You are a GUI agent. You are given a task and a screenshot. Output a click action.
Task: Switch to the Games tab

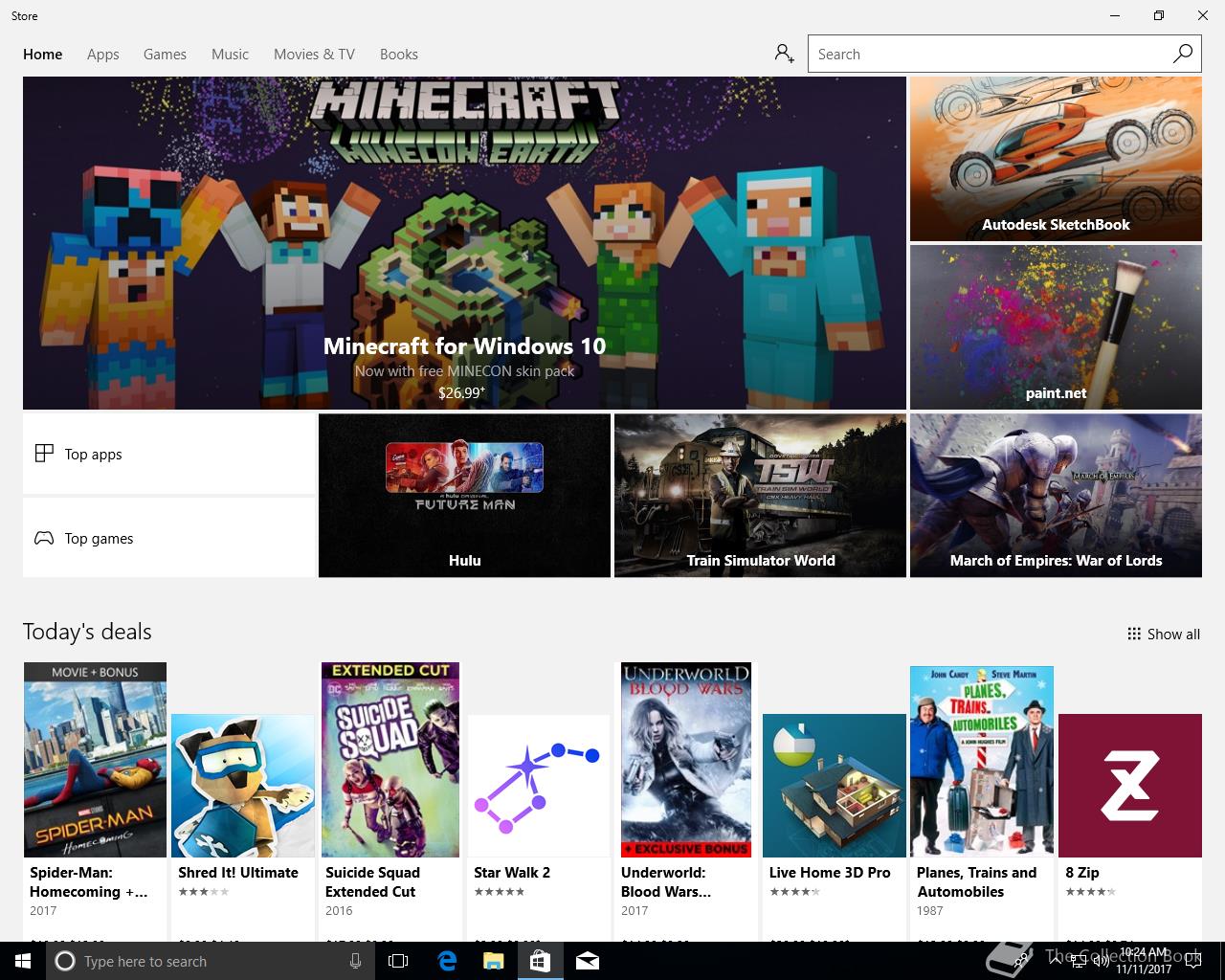(165, 55)
